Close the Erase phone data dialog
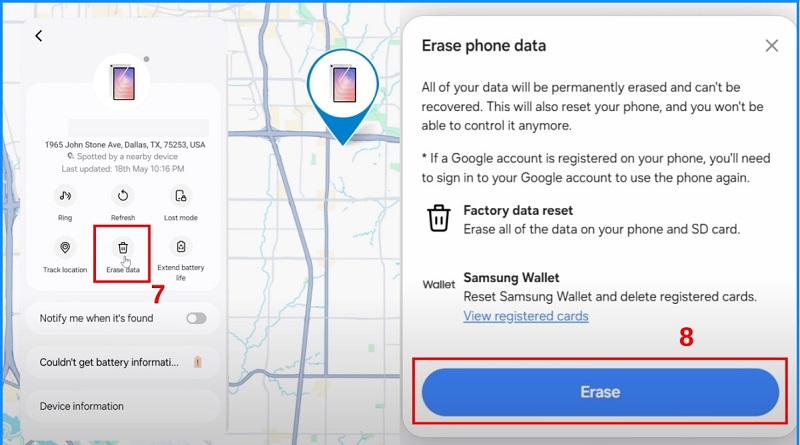The image size is (800, 445). 771,45
